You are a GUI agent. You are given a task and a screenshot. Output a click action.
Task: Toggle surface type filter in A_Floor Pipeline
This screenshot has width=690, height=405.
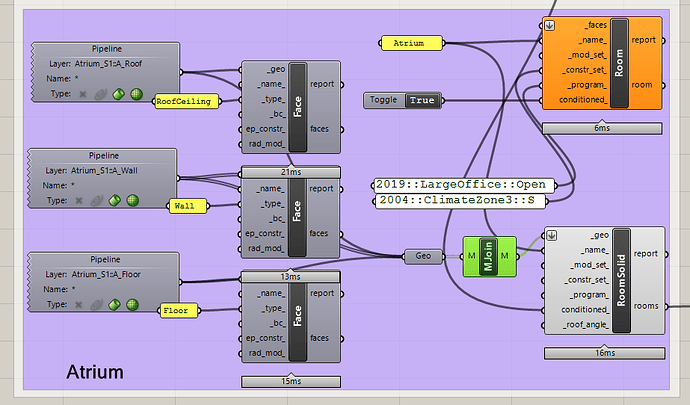(114, 305)
